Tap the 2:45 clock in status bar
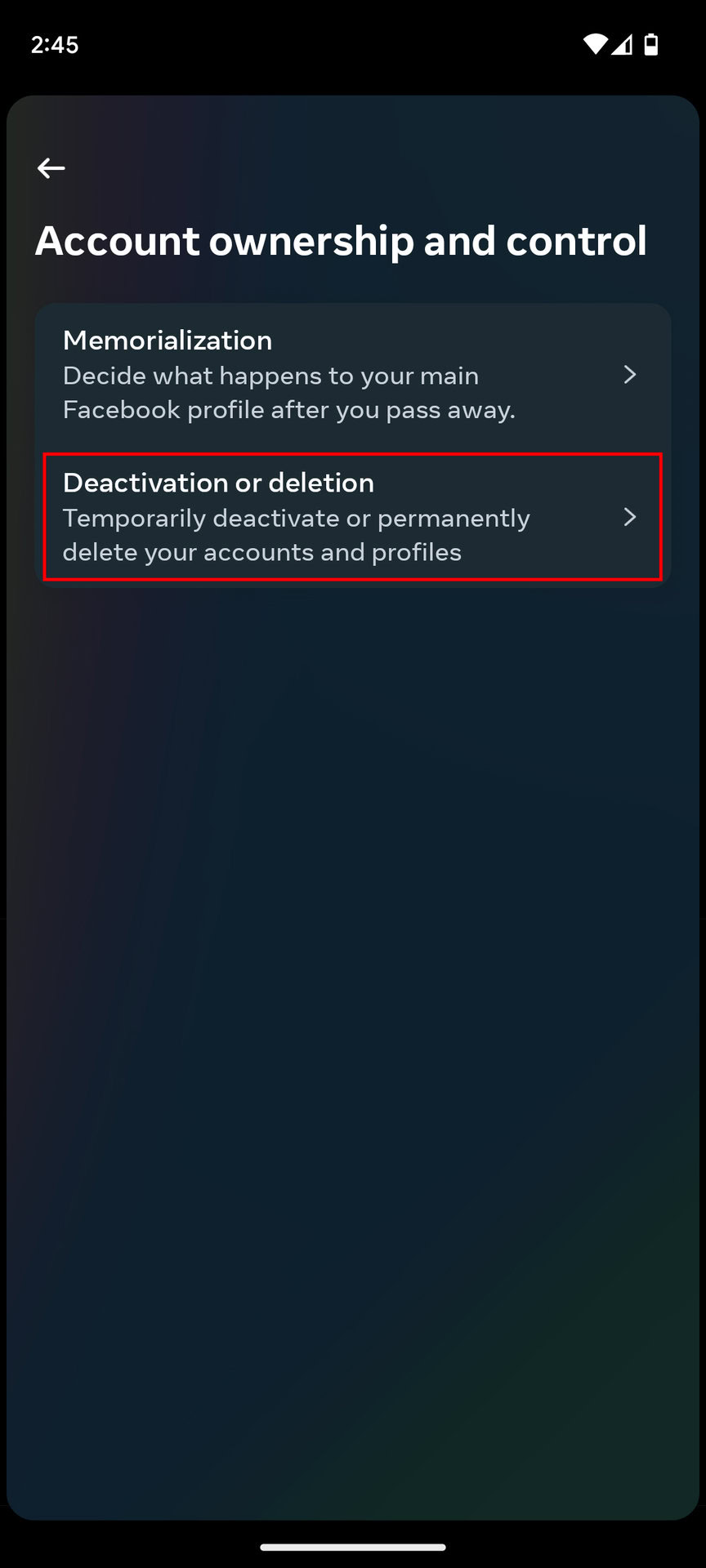Image resolution: width=706 pixels, height=1568 pixels. [55, 44]
